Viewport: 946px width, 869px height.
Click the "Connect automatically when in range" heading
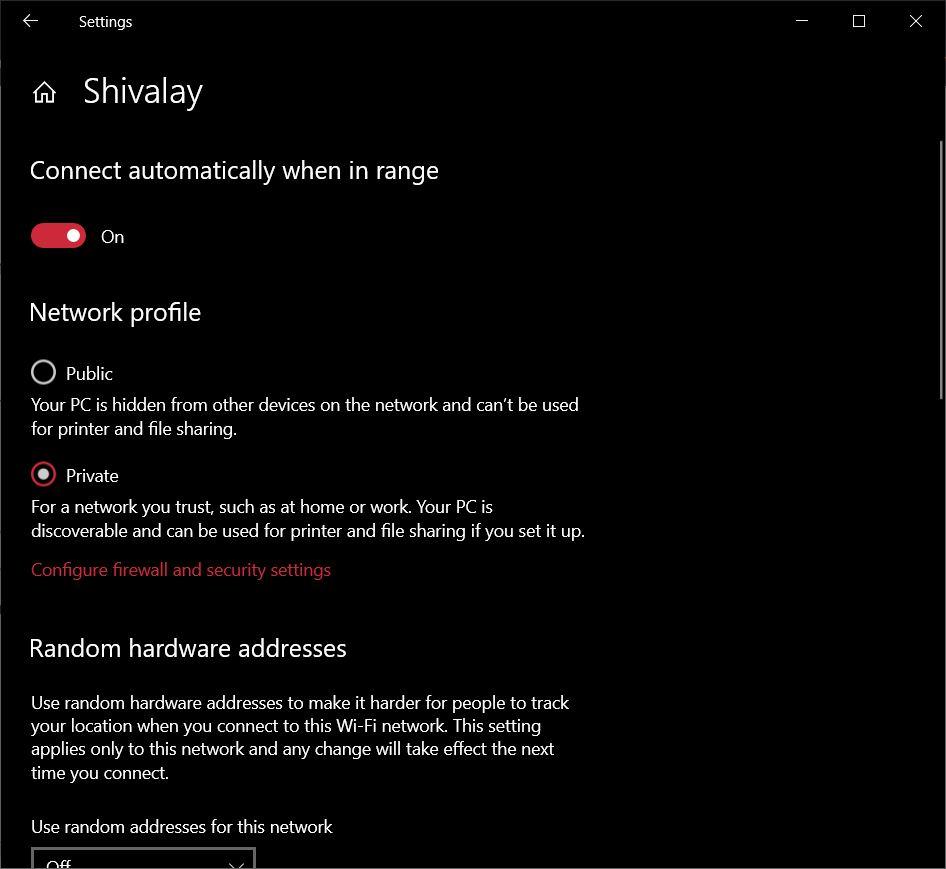[x=234, y=170]
